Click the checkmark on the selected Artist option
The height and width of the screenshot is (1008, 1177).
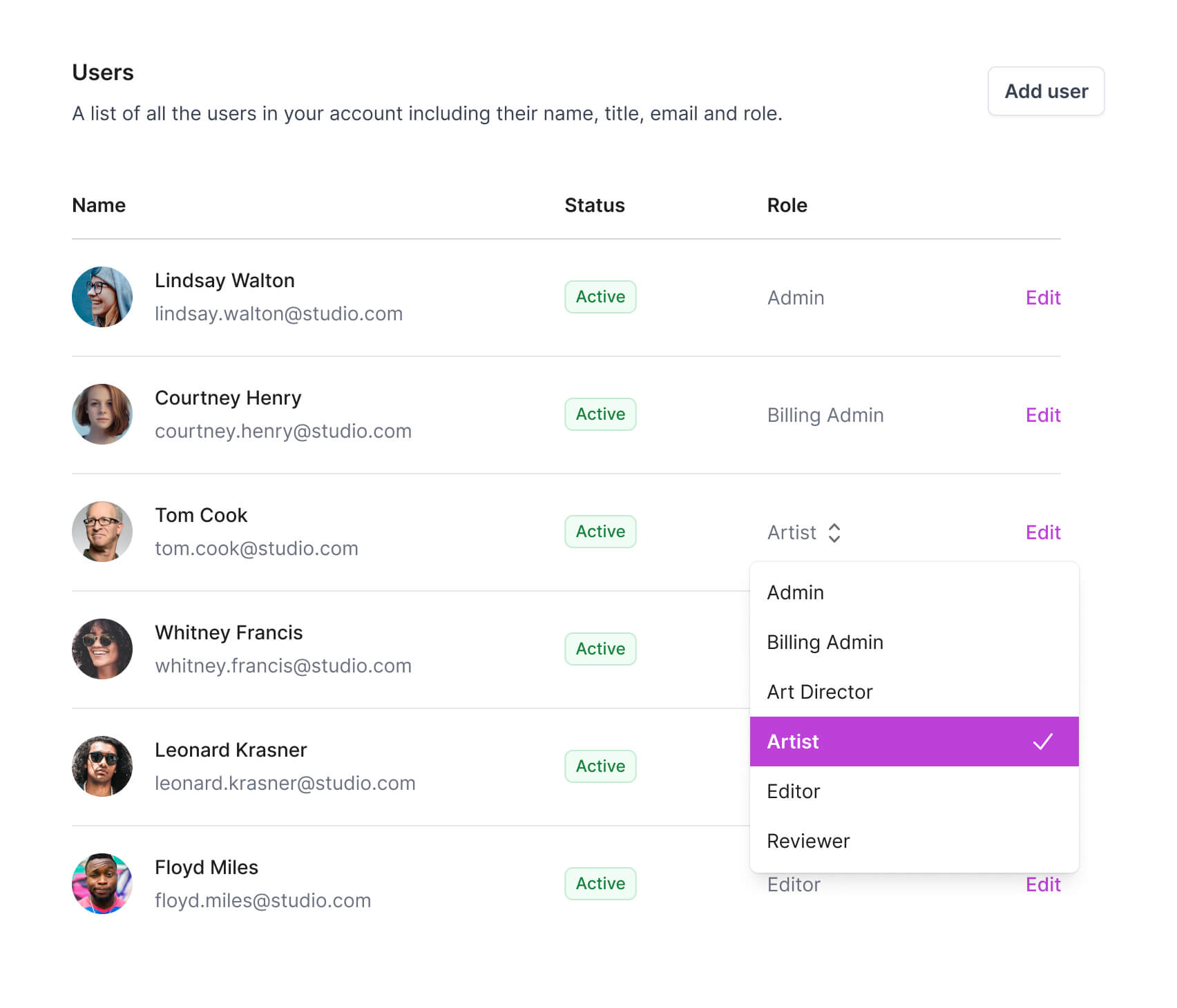point(1042,742)
